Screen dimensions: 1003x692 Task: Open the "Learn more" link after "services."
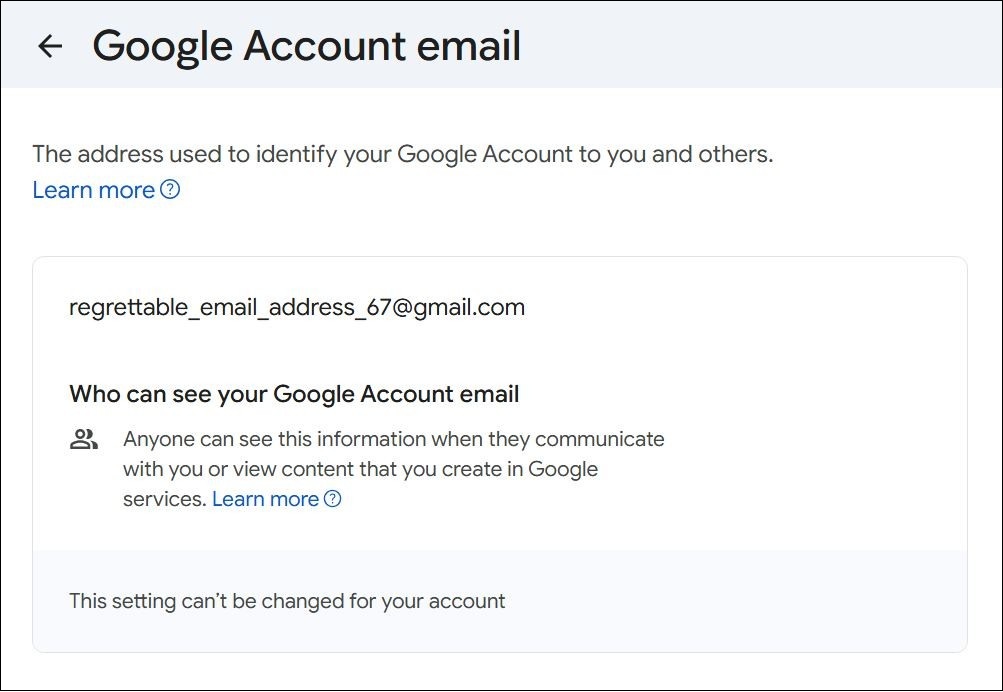click(x=265, y=498)
